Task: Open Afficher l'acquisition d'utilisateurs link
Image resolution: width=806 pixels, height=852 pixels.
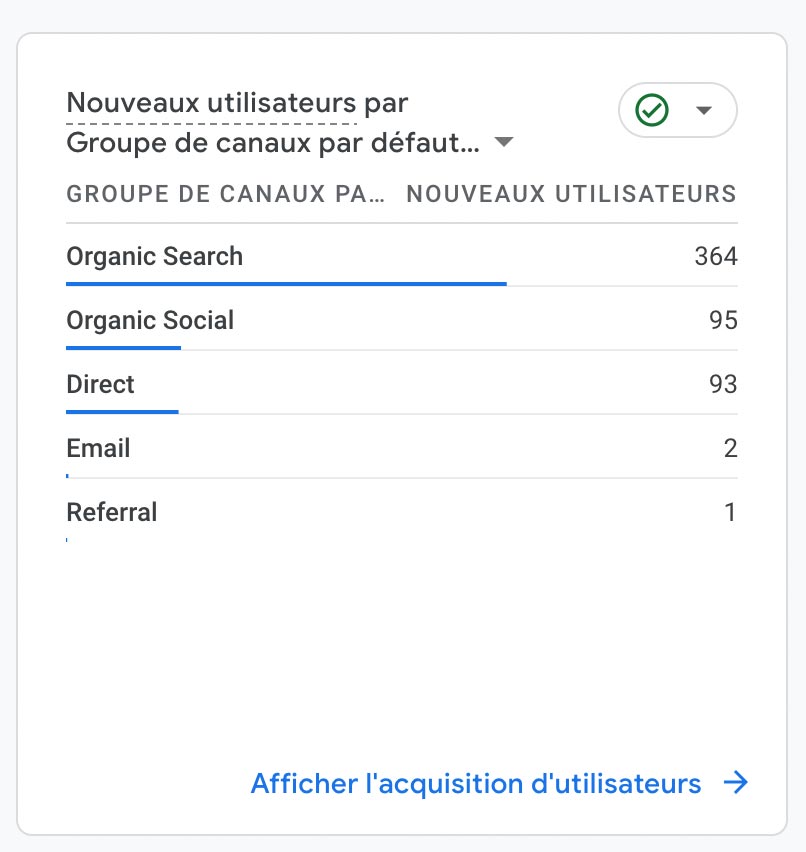Action: [476, 783]
